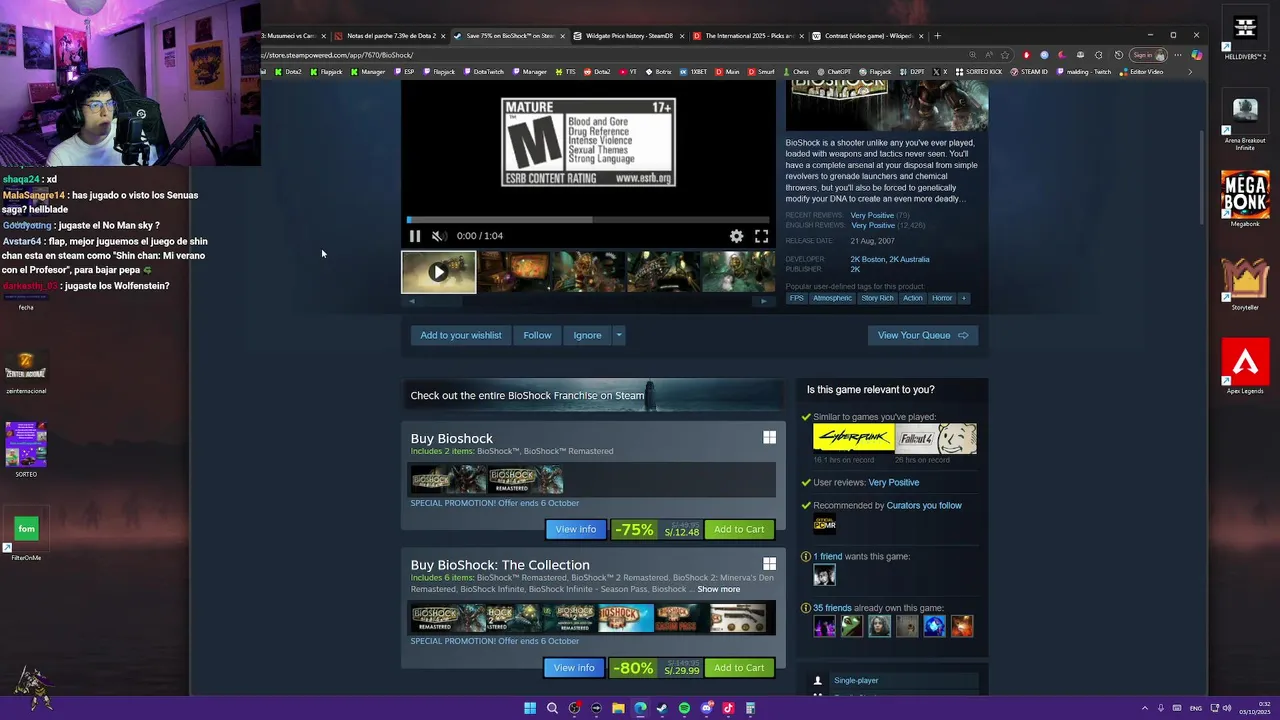The width and height of the screenshot is (1280, 720).
Task: Open the Single-player feature link
Action: (x=856, y=680)
